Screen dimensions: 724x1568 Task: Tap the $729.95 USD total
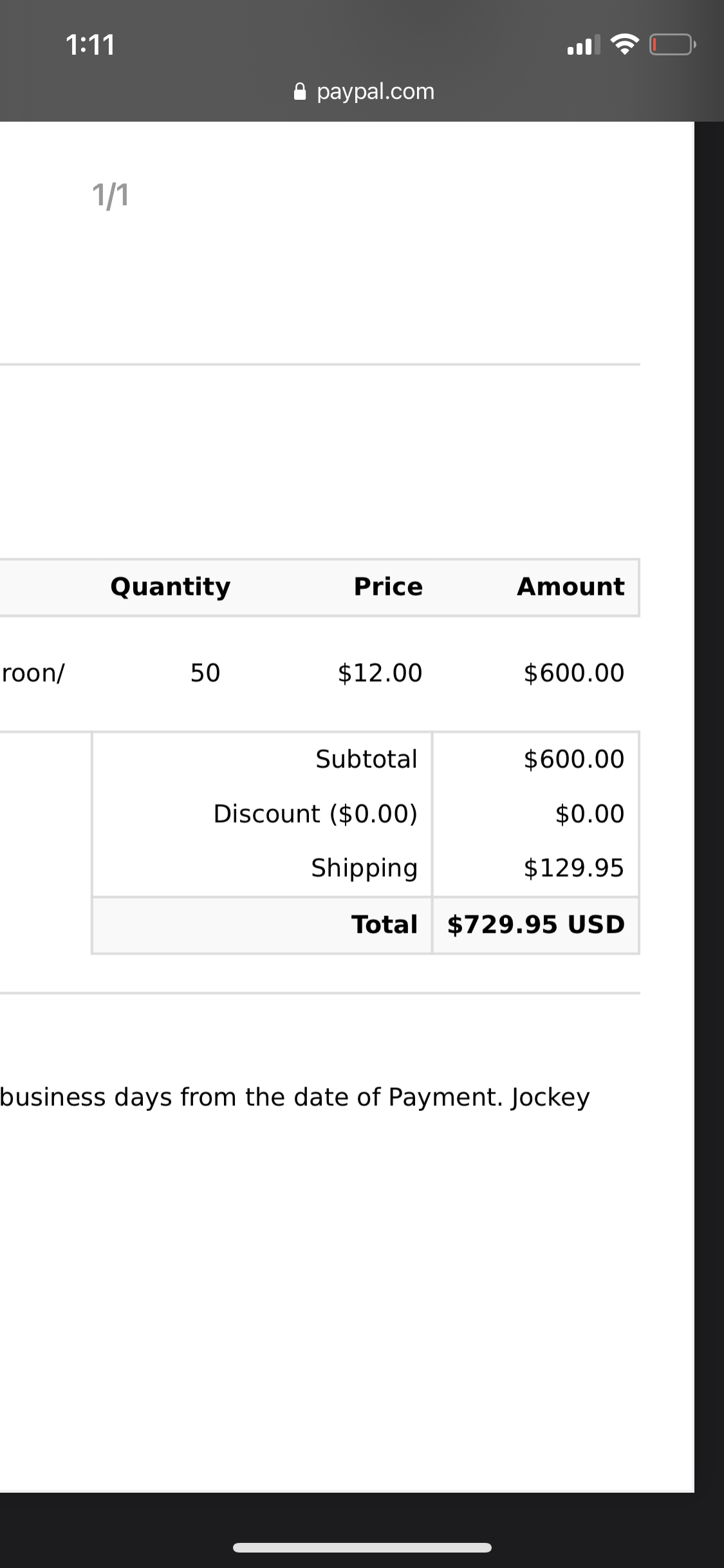pyautogui.click(x=536, y=925)
